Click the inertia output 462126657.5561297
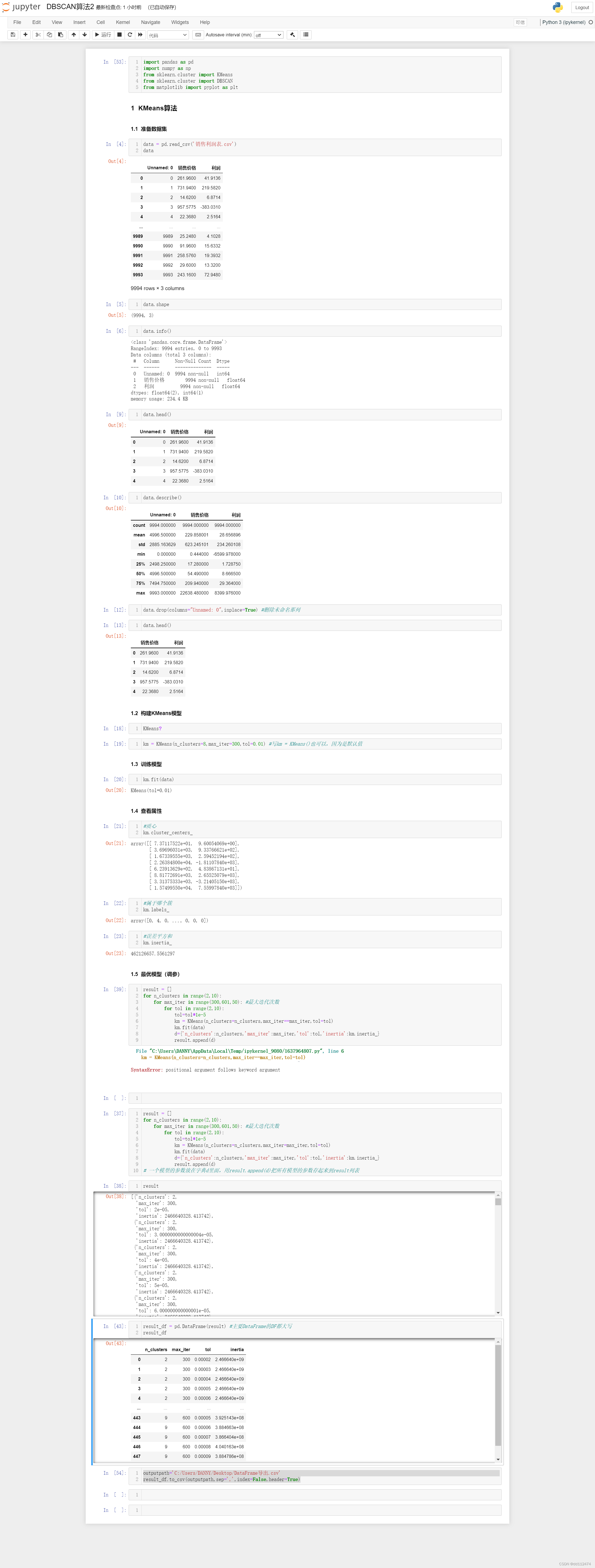595x1568 pixels. pos(152,954)
